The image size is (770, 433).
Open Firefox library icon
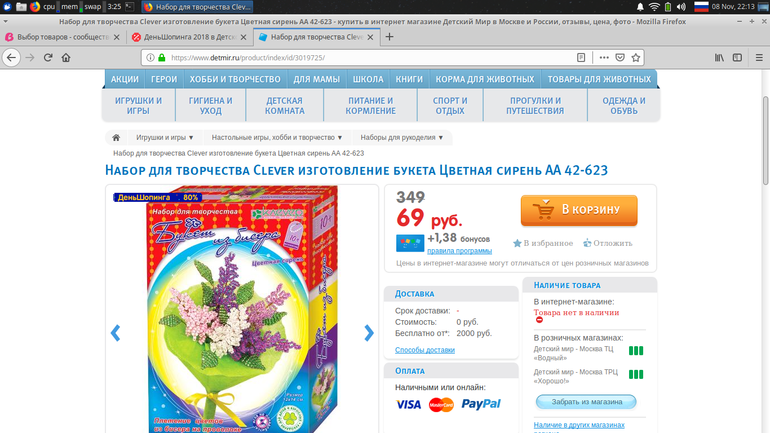719,57
